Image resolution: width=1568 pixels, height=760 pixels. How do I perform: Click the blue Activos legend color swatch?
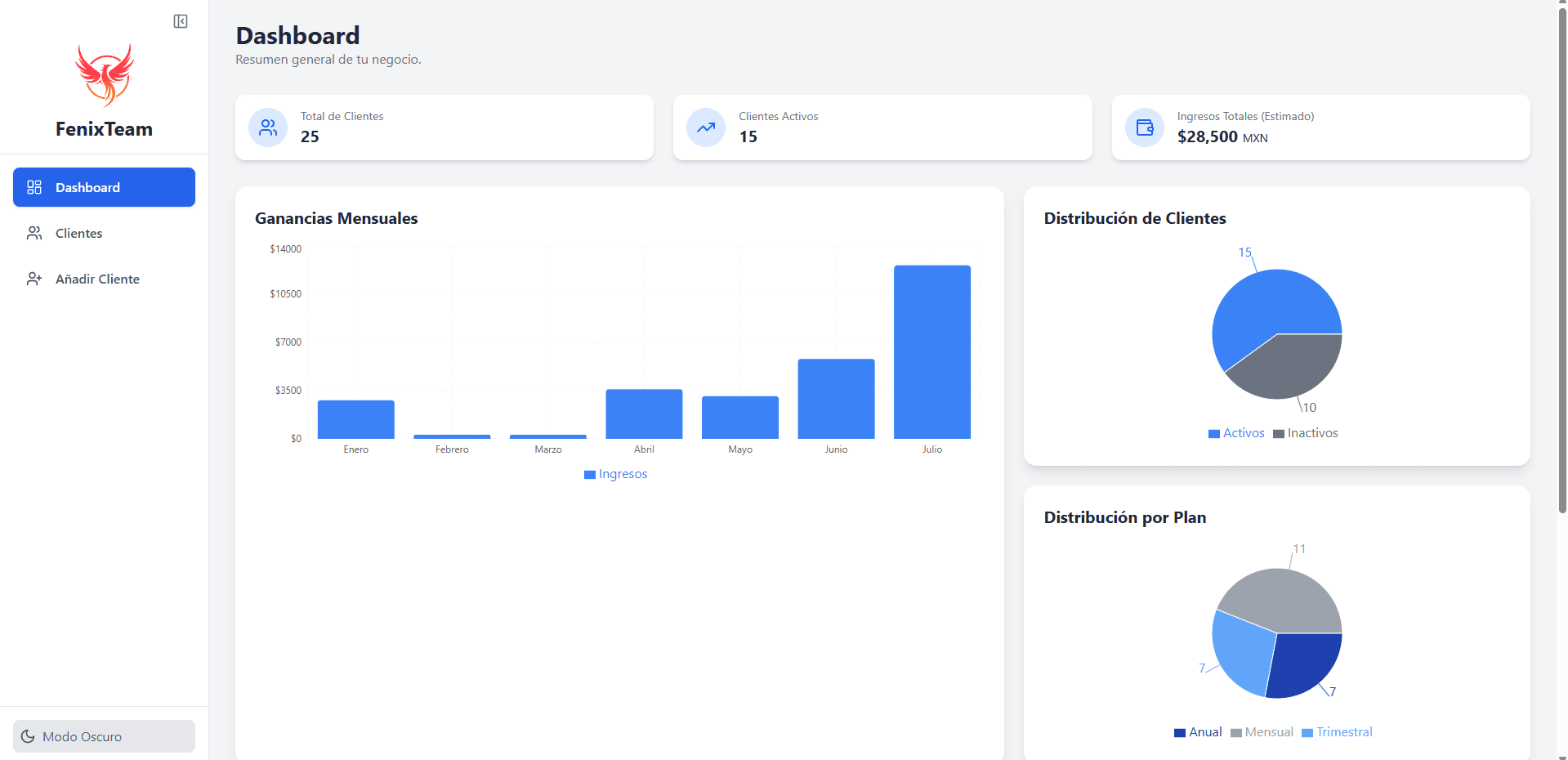pyautogui.click(x=1213, y=433)
